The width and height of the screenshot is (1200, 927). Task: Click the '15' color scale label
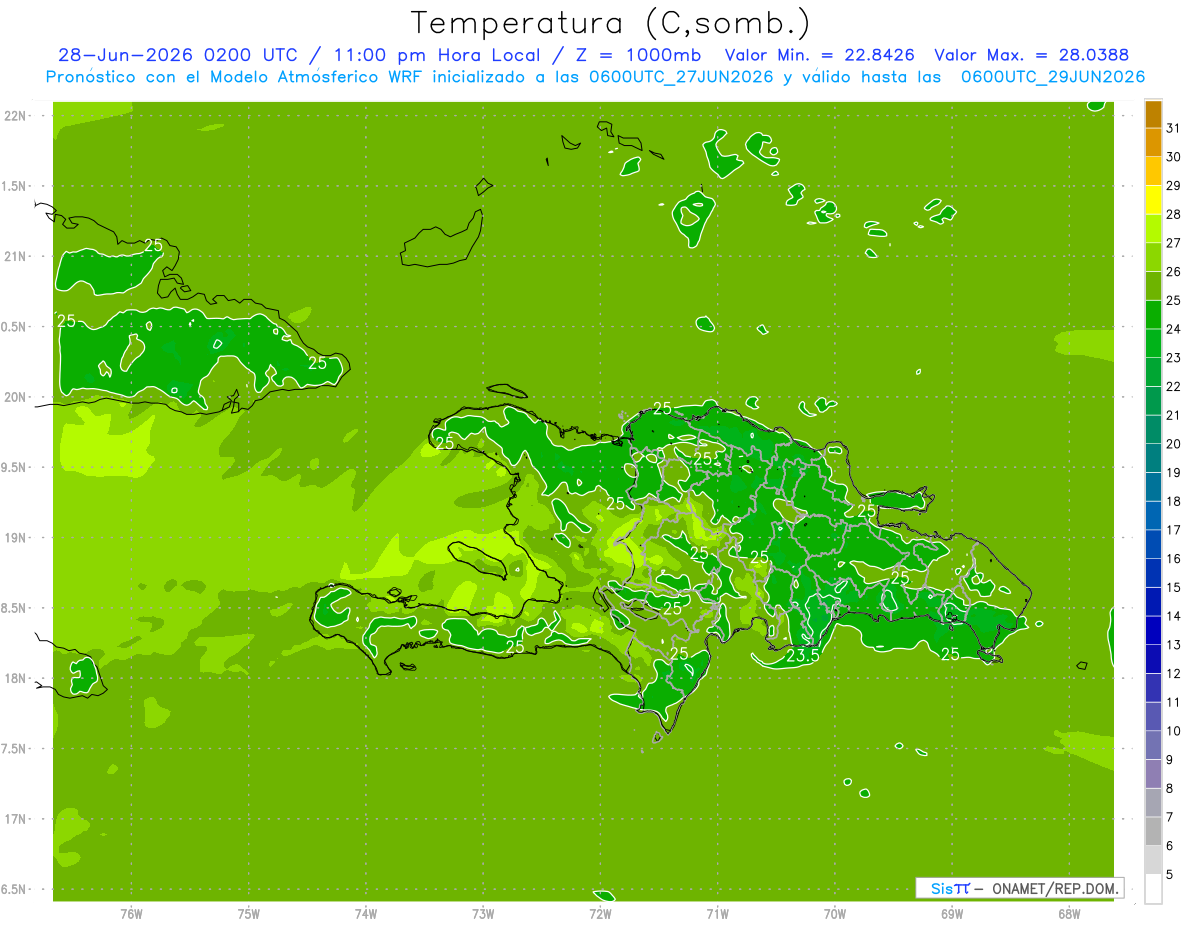point(1174,587)
